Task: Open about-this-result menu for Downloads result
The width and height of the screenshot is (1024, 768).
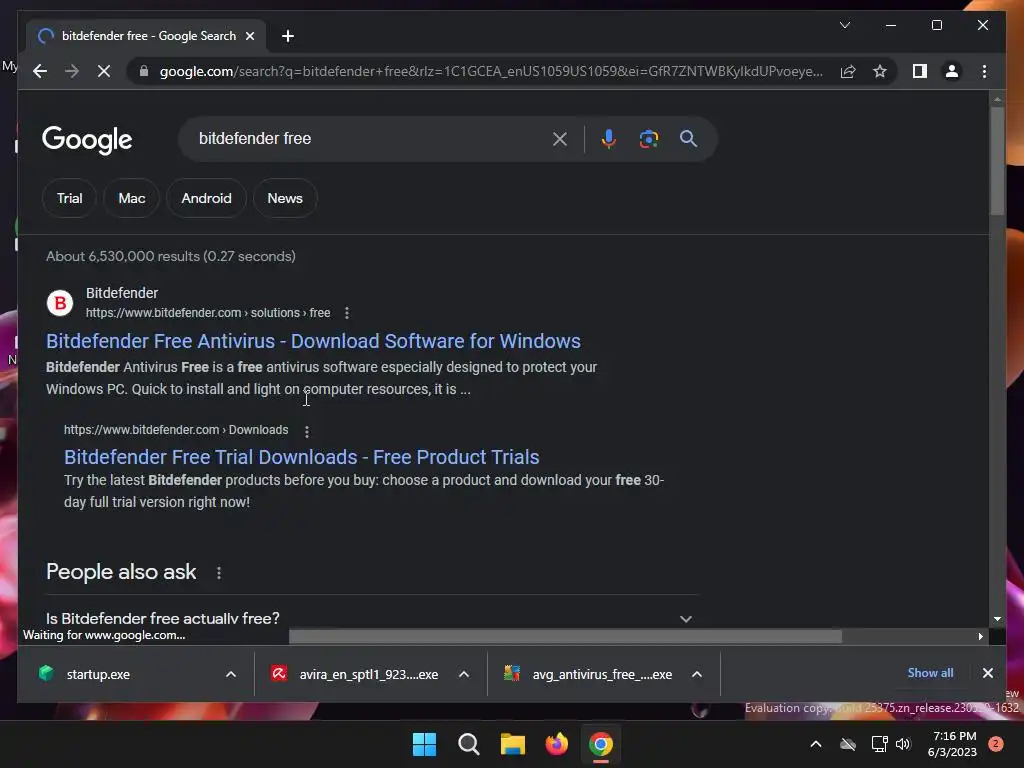Action: 306,431
